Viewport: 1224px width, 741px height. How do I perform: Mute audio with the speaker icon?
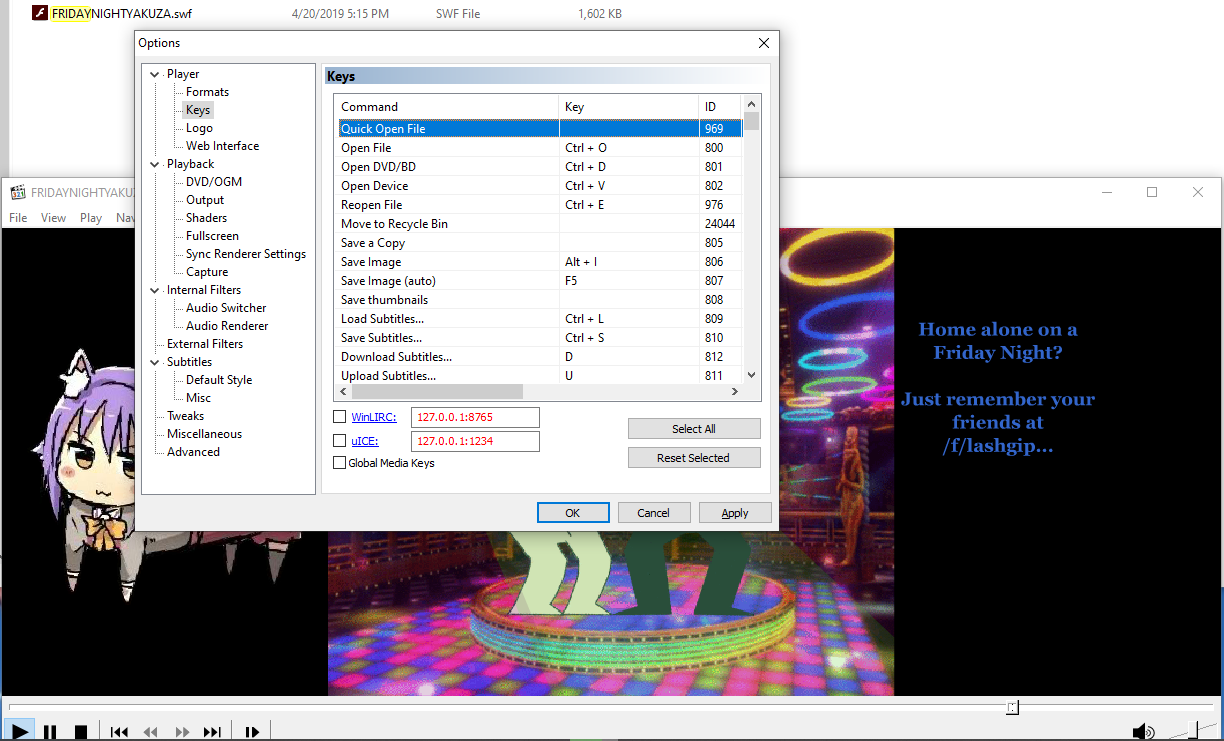(x=1143, y=732)
